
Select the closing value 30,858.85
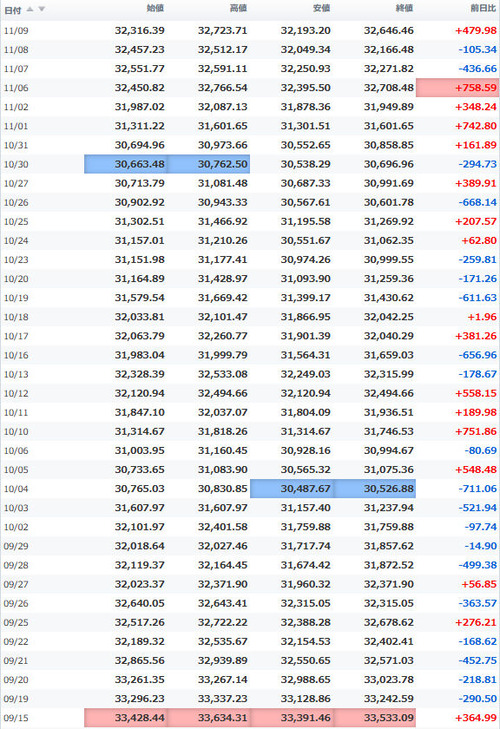(x=388, y=145)
